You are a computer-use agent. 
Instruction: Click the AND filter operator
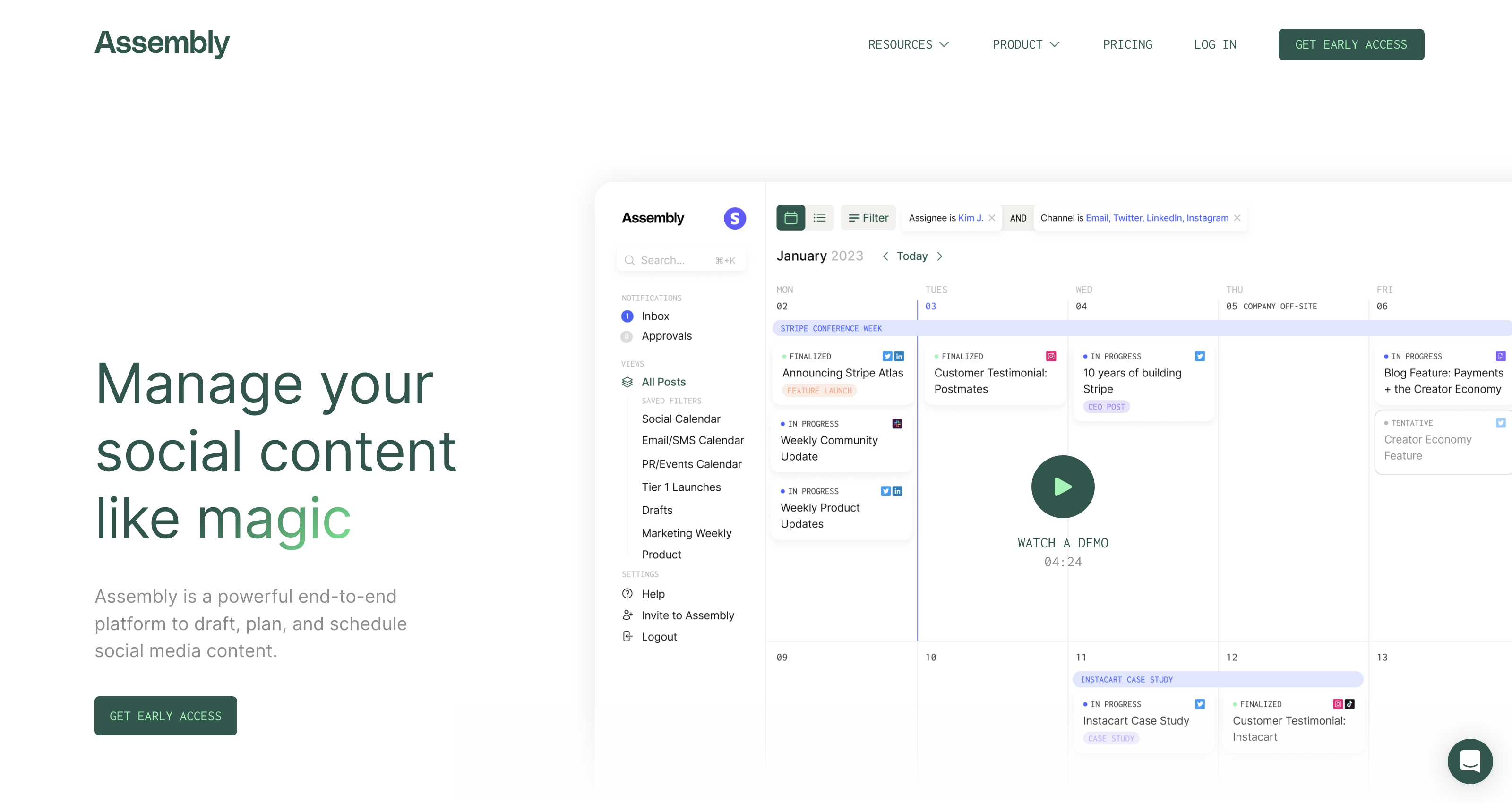coord(1018,218)
